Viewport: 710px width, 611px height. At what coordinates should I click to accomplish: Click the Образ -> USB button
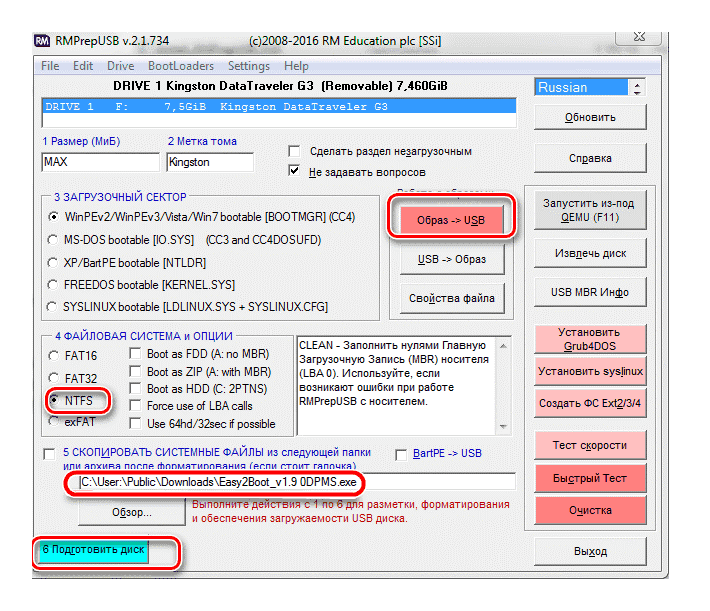tap(451, 220)
